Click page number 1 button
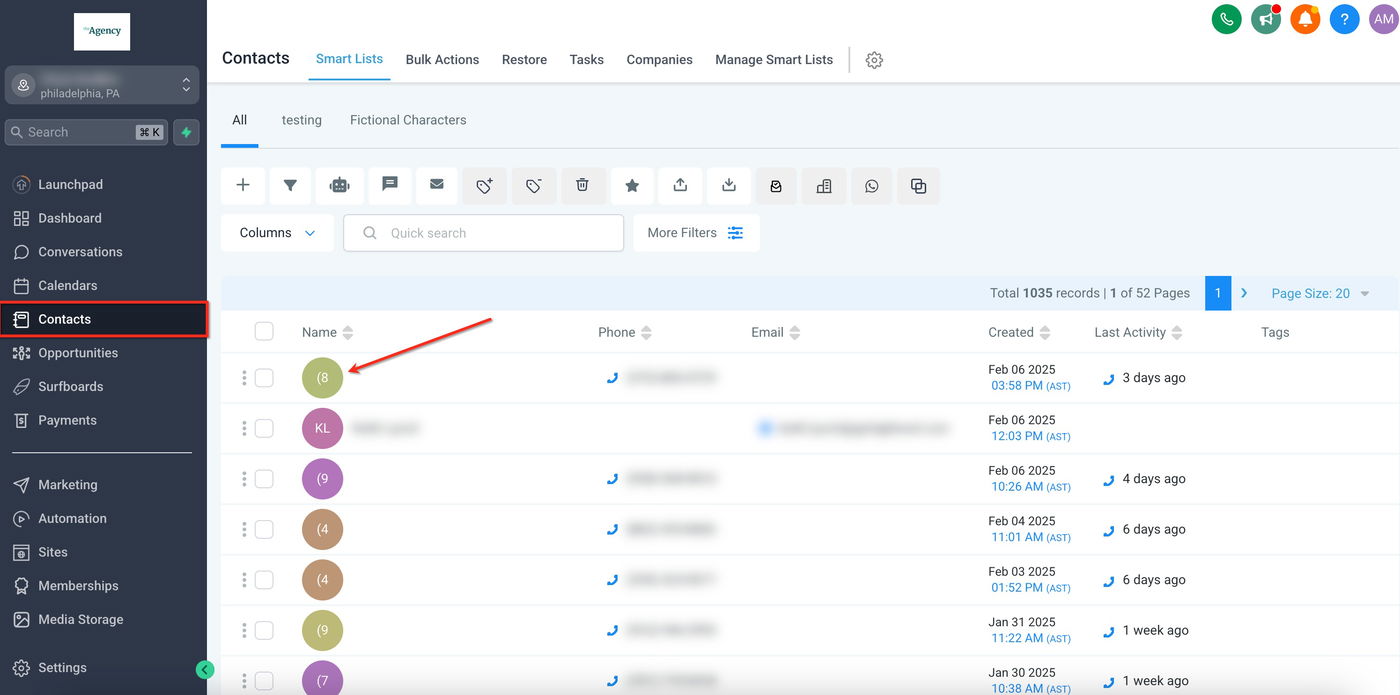 pos(1218,293)
